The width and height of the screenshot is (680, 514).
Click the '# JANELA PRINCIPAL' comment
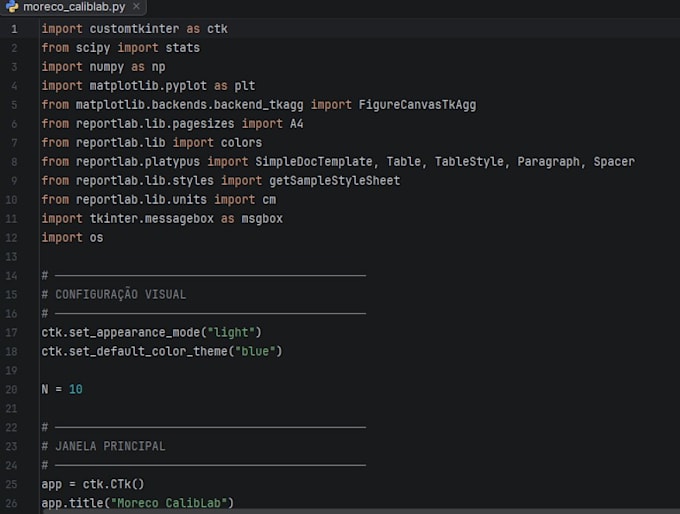(103, 446)
